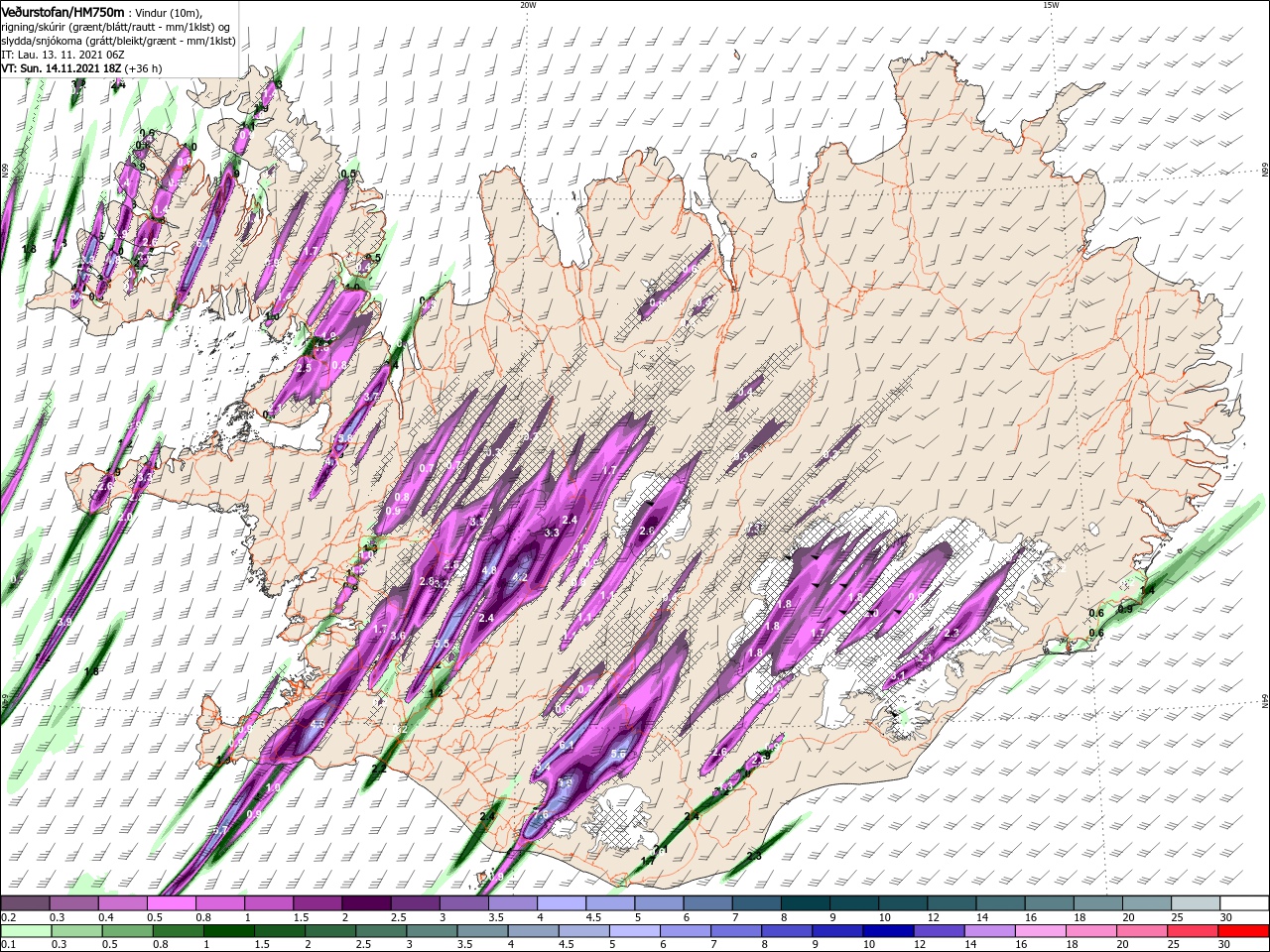This screenshot has width=1270, height=952.
Task: Click the 20W longitude label
Action: point(528,5)
